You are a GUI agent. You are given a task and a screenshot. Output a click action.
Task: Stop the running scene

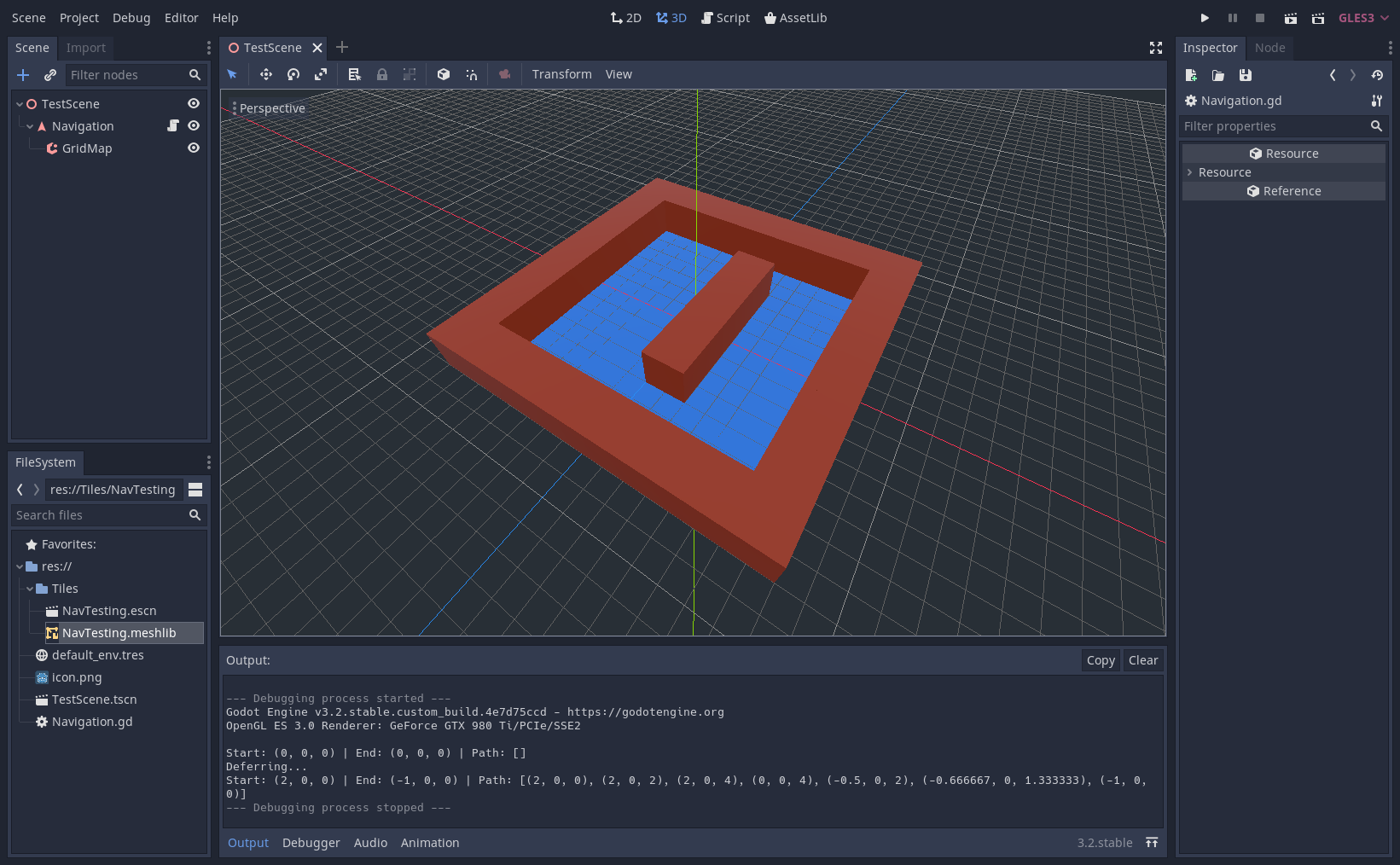tap(1260, 18)
